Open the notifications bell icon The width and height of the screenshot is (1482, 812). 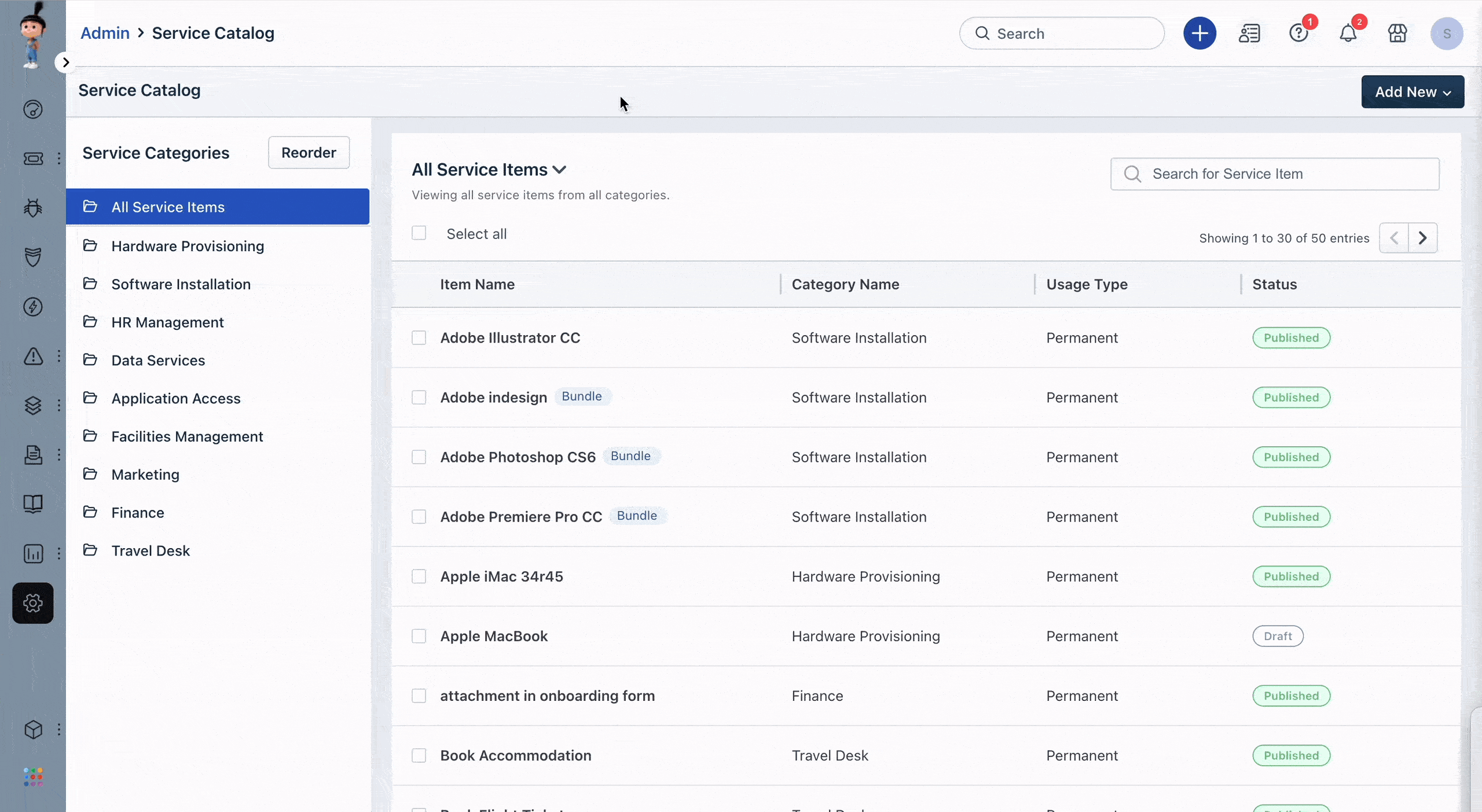1348,34
